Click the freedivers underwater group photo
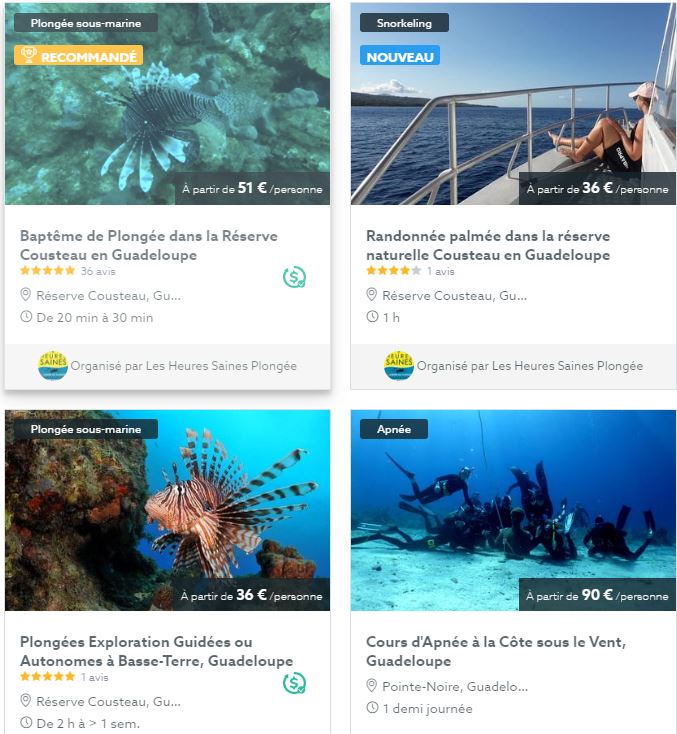Viewport: 677px width, 734px height. tap(513, 510)
